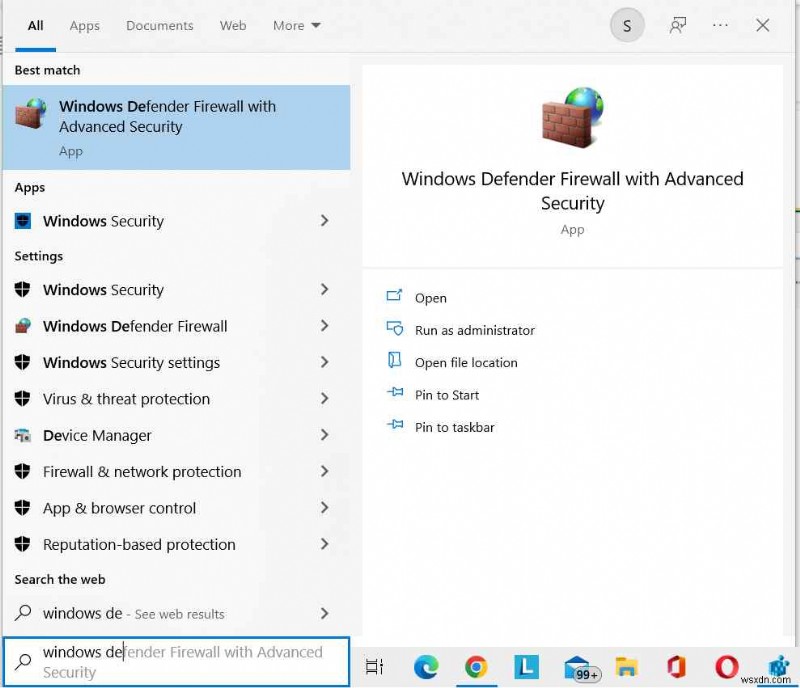The width and height of the screenshot is (800, 688).
Task: Open Device Manager result
Action: [x=177, y=435]
